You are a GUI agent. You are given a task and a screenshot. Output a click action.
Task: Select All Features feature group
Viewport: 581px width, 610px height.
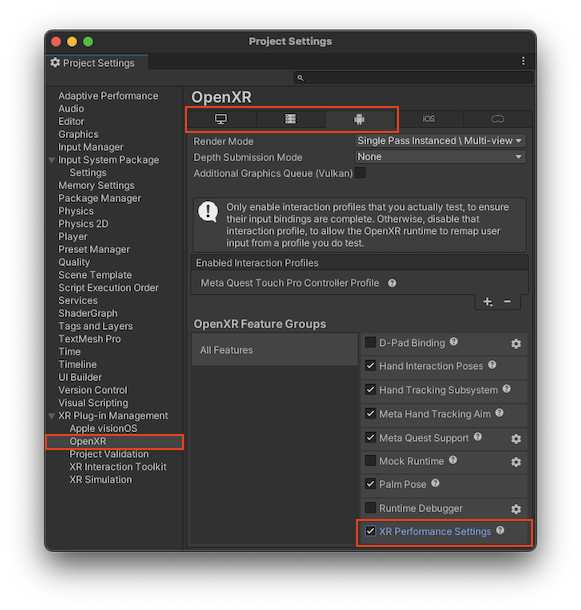point(275,350)
